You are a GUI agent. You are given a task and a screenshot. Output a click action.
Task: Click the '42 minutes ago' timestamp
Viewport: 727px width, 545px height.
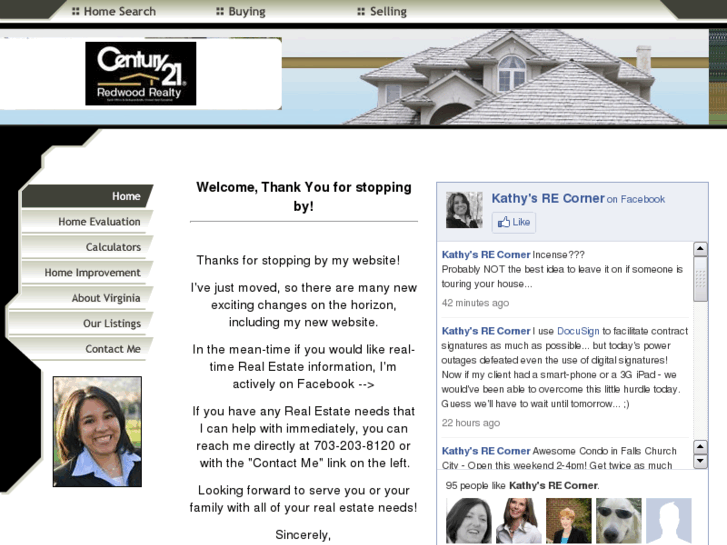pos(475,303)
